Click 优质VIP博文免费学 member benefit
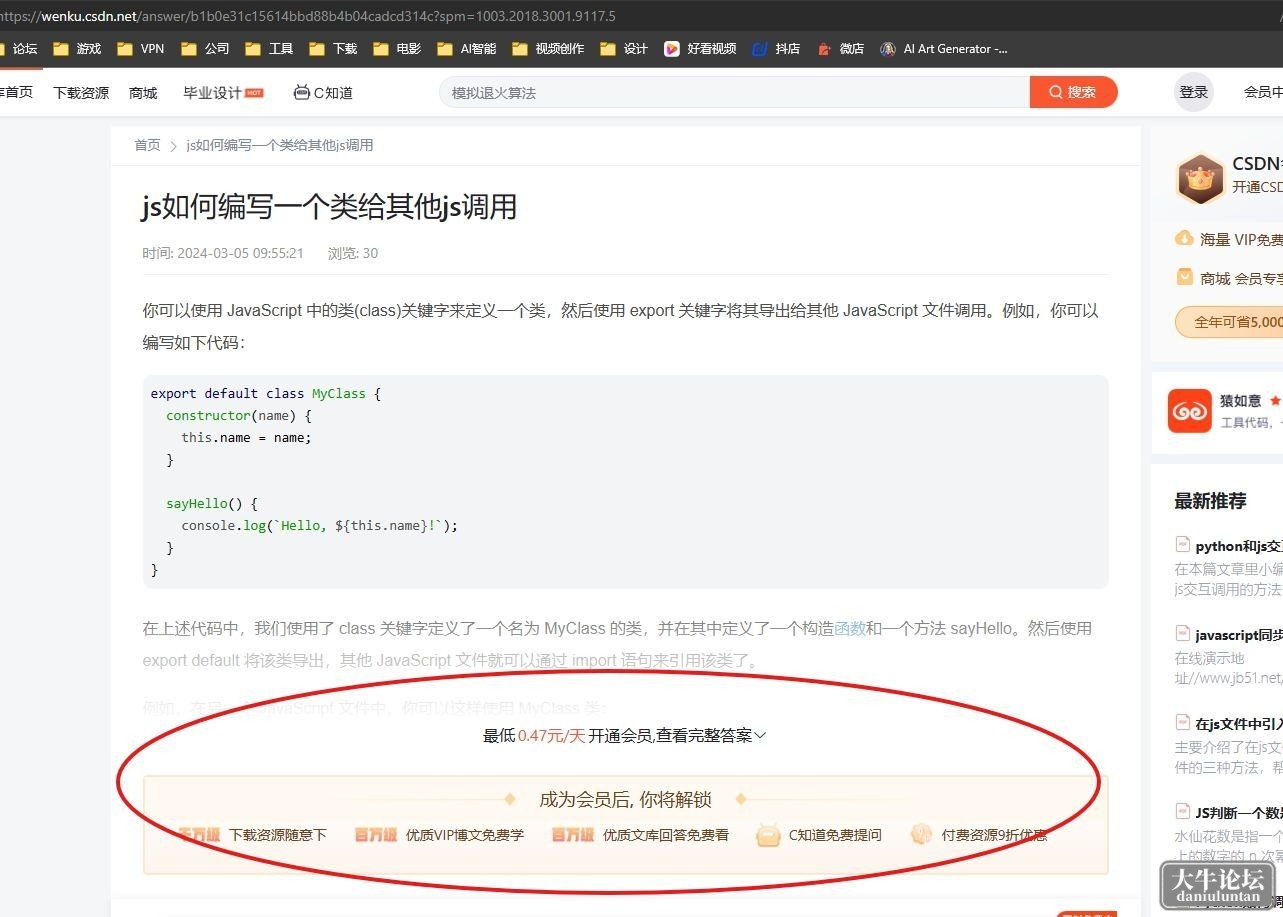Screen dimensions: 1283x917 point(439,835)
